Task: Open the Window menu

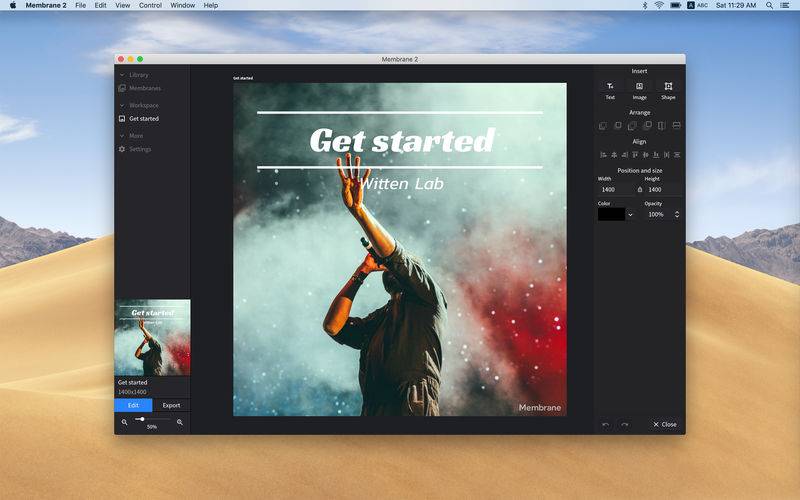Action: pos(183,5)
